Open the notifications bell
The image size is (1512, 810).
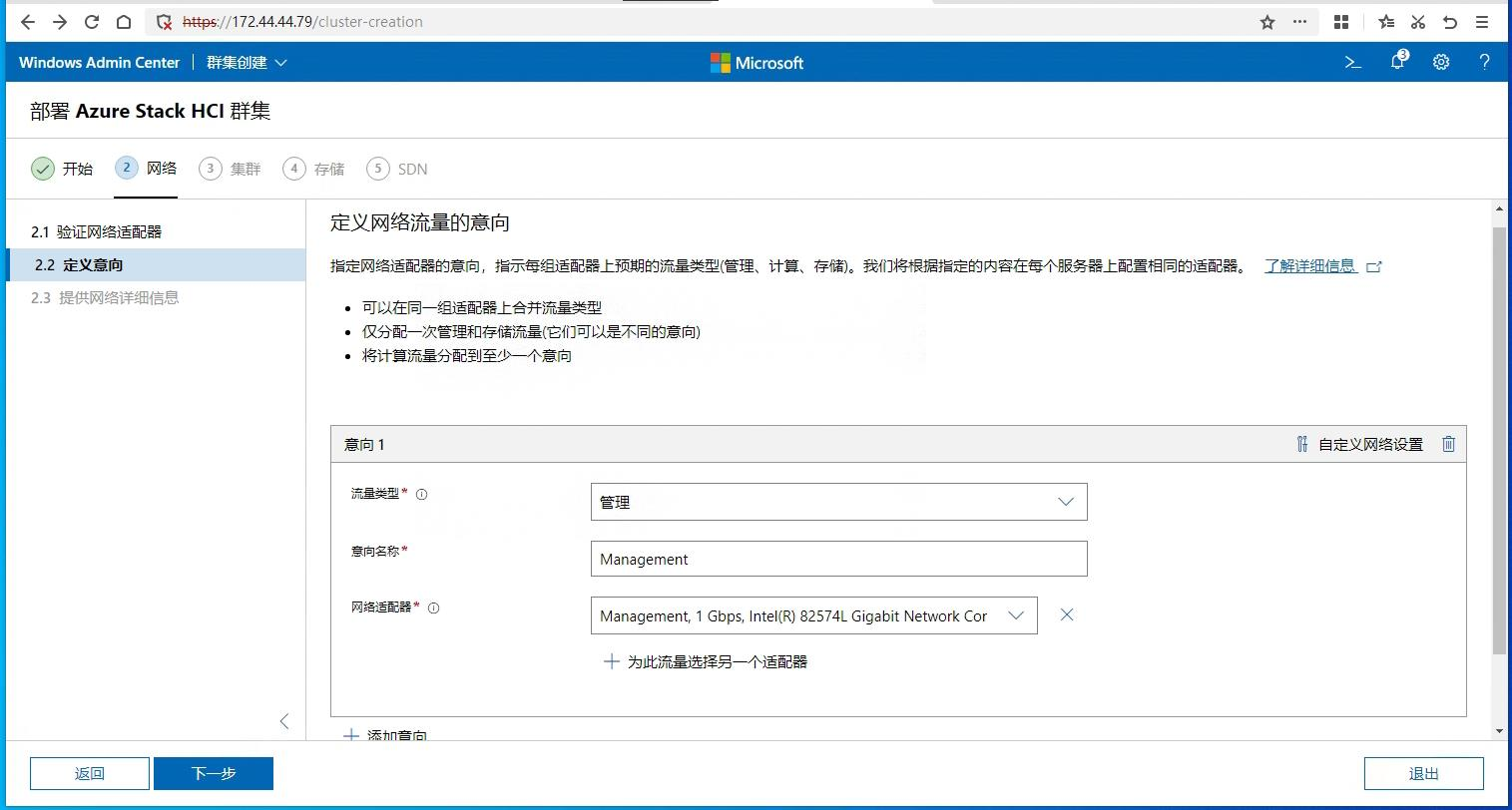(x=1398, y=62)
